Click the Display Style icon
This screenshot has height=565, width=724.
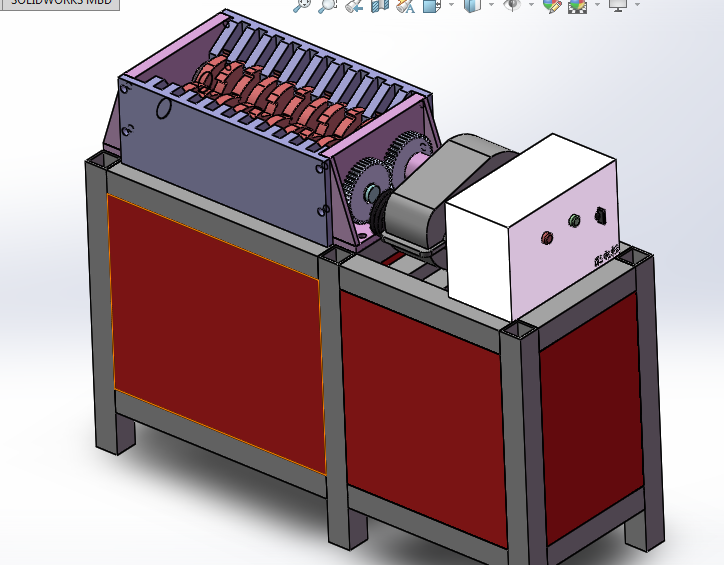pyautogui.click(x=472, y=6)
